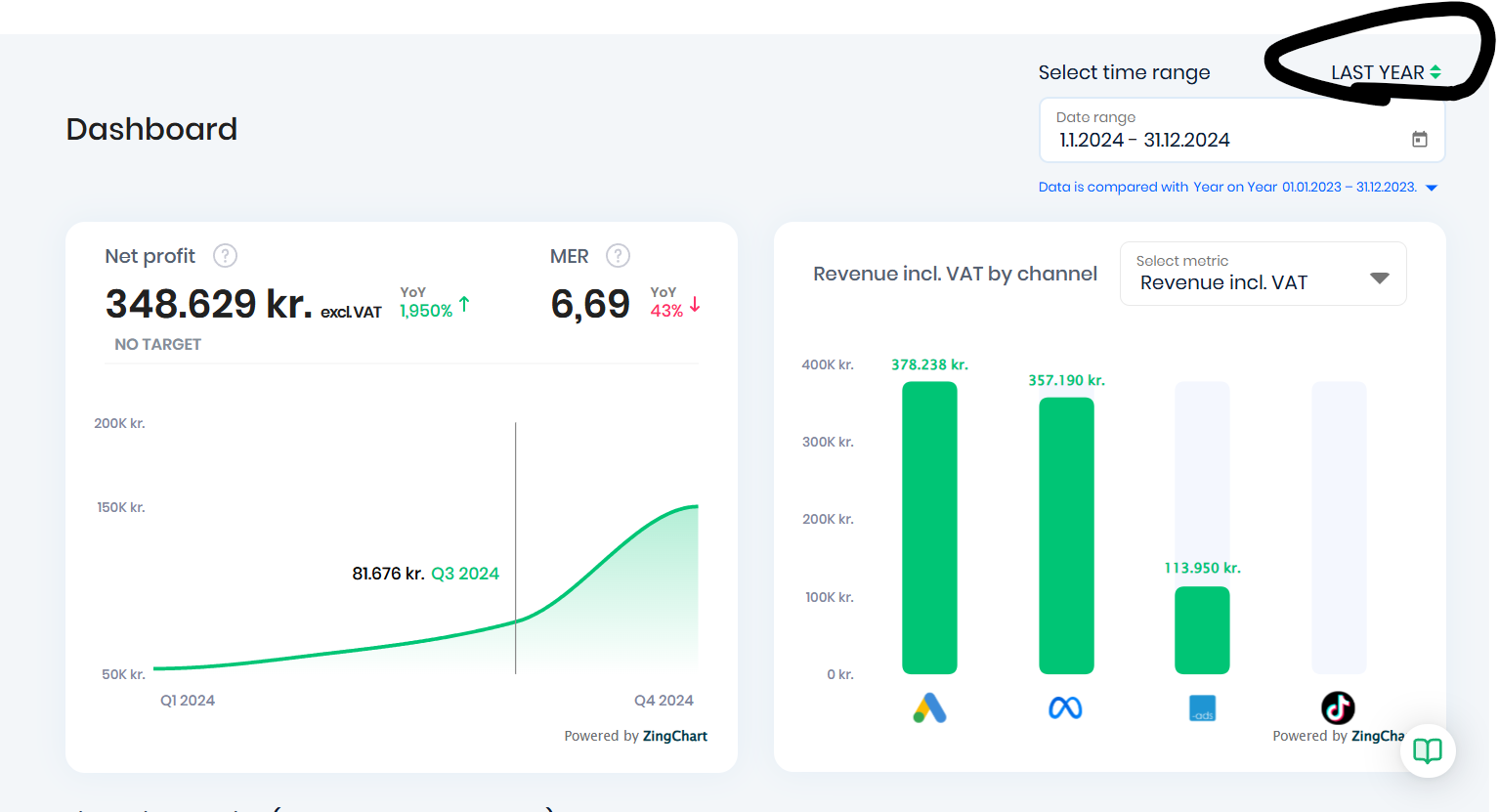Screen dimensions: 1499x812
Task: Open the LAST YEAR time range selector
Action: 1385,73
